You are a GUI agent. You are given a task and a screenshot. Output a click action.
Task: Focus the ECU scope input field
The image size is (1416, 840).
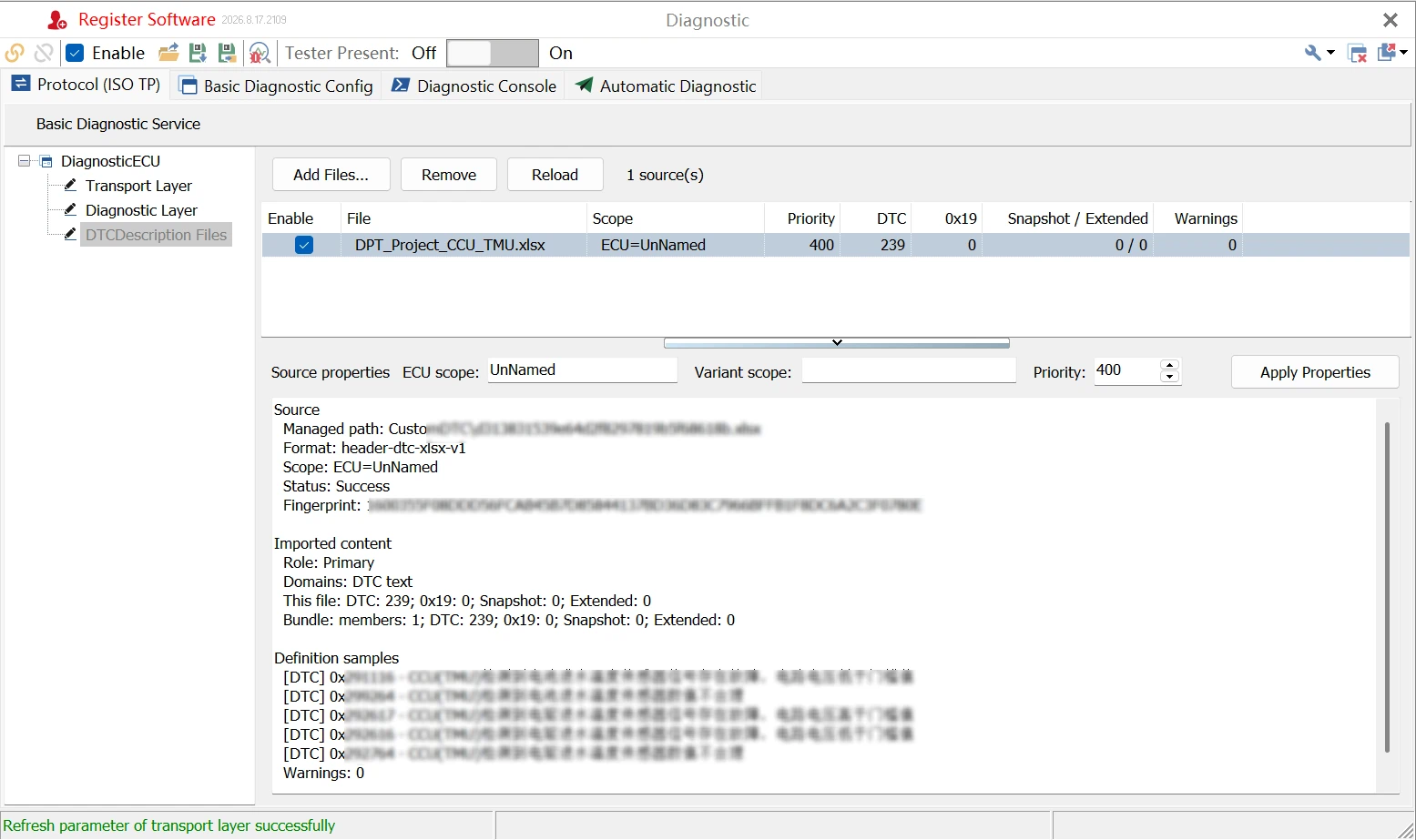click(x=583, y=370)
